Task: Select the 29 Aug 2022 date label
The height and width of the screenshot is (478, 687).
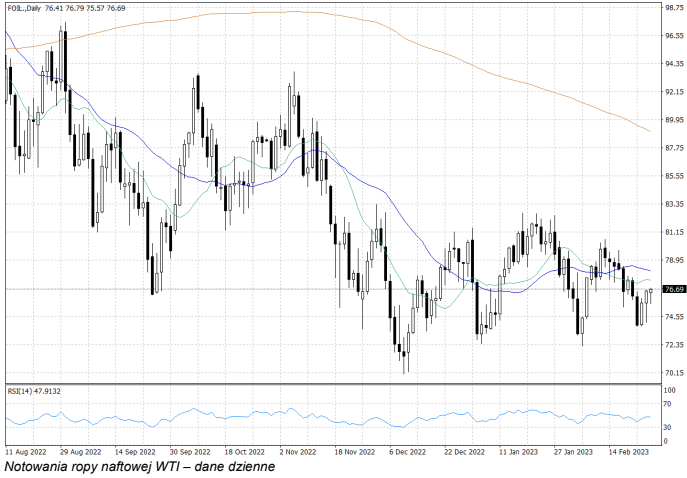Action: (80, 451)
